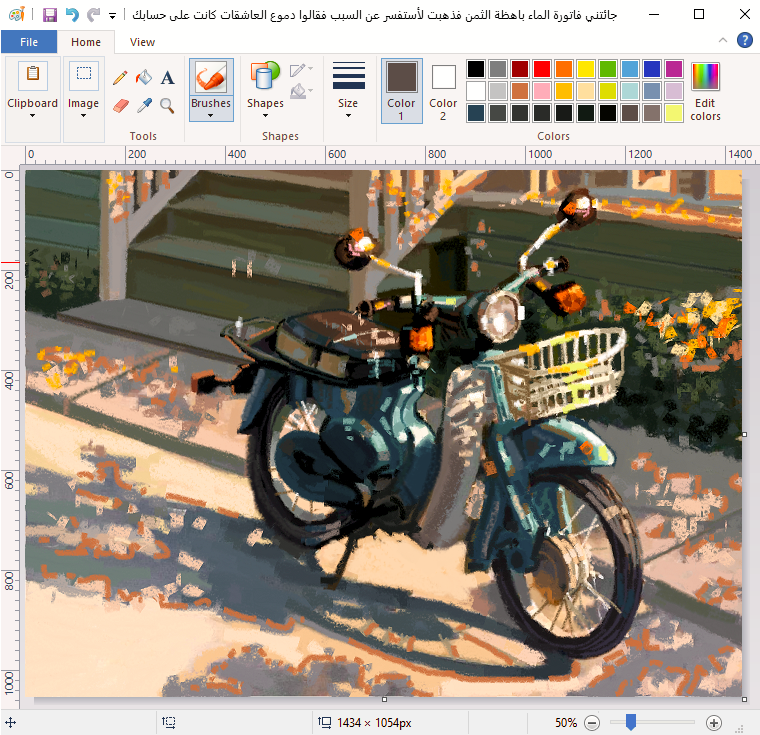
Task: Open the Shapes gallery icon
Action: [x=265, y=76]
